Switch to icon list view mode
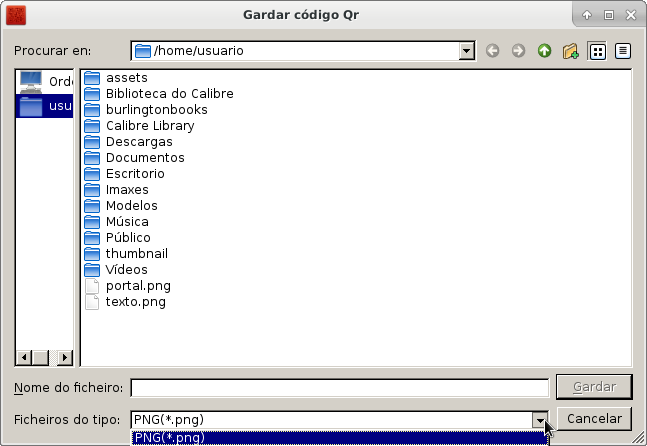Viewport: 647px width, 446px height. tap(597, 51)
